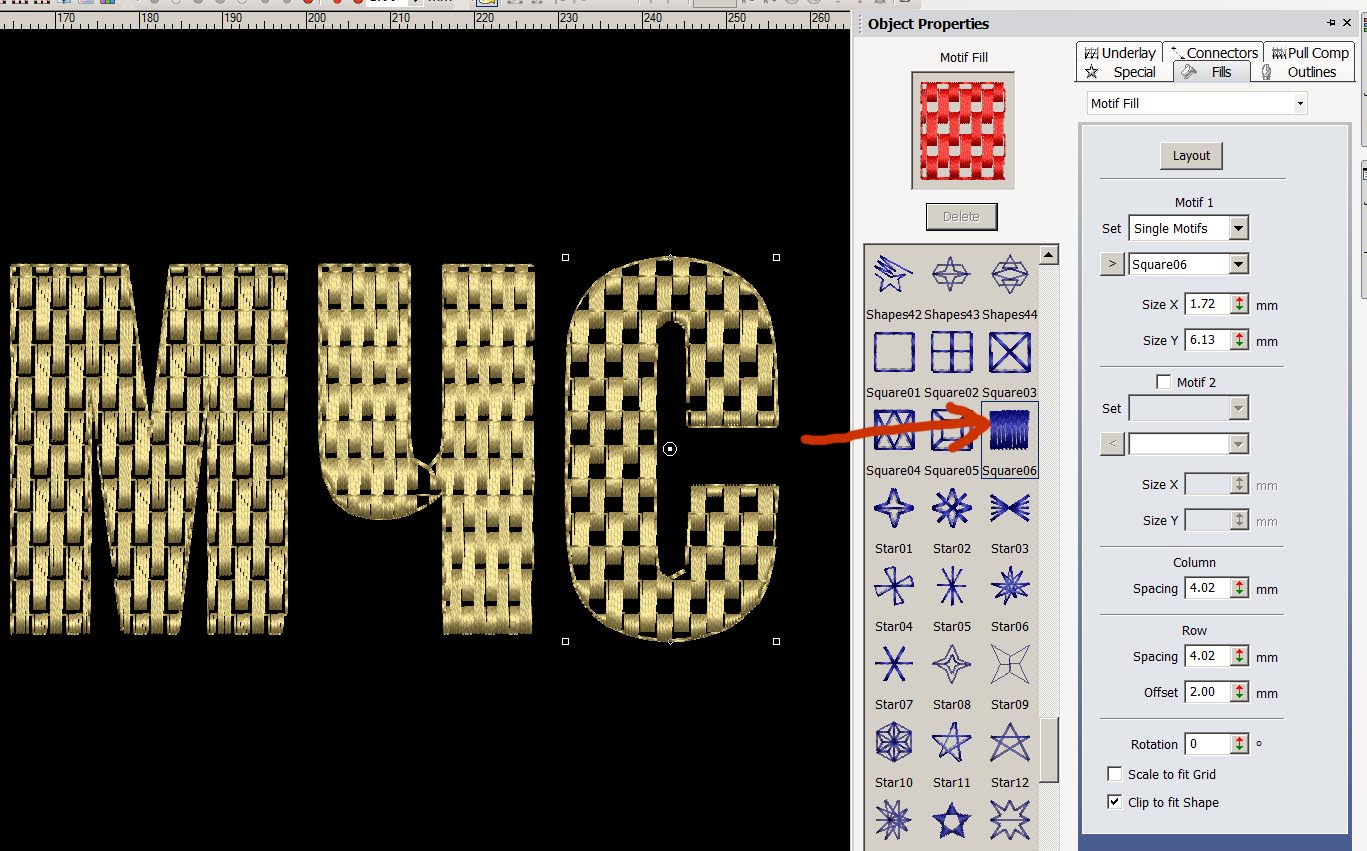Select the Star05 motif pattern

pyautogui.click(x=951, y=587)
